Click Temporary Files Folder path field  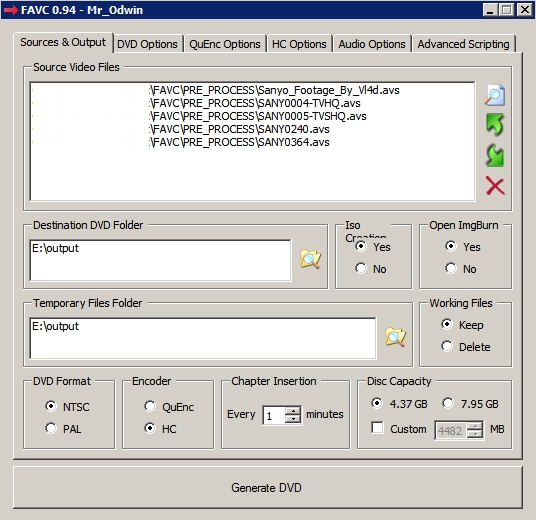(x=203, y=338)
